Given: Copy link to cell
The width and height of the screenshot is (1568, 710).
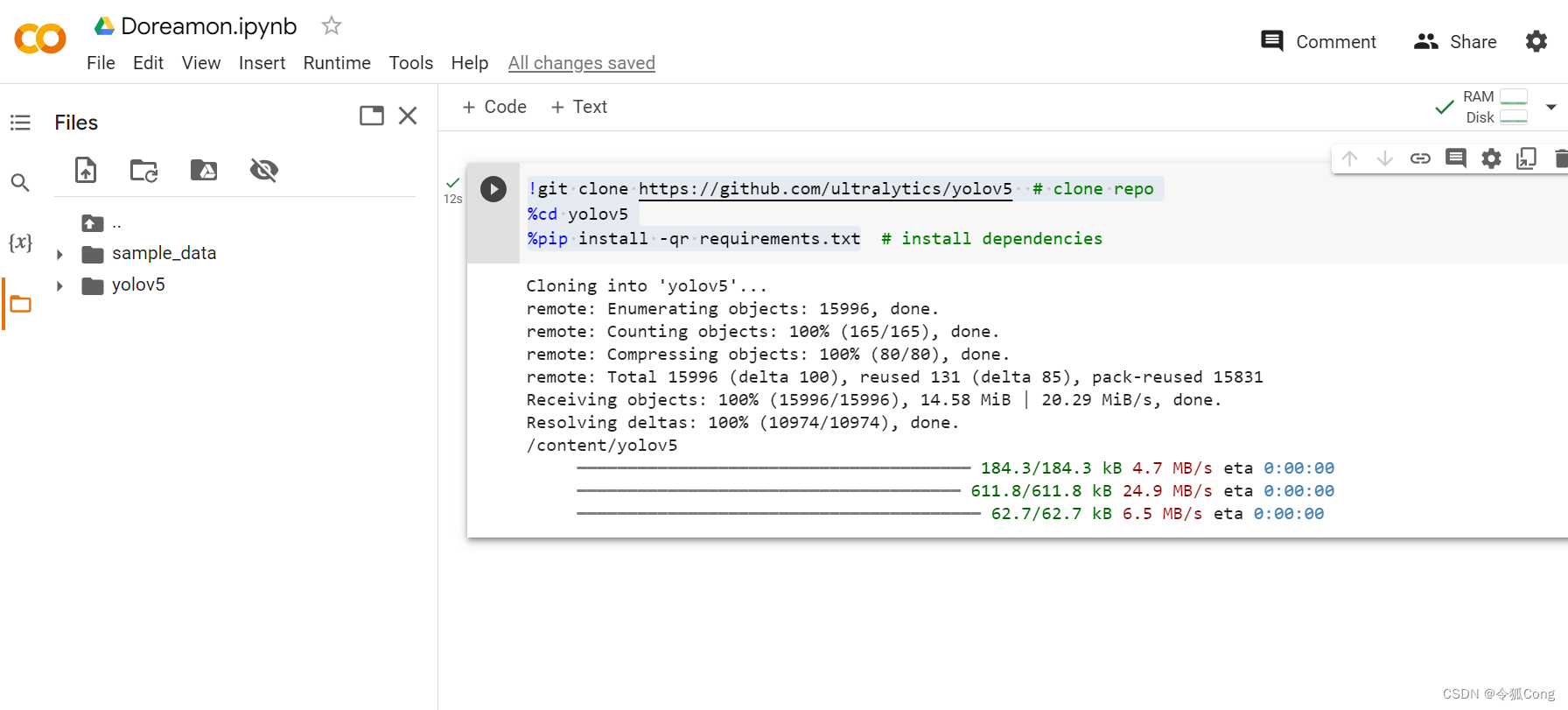Looking at the screenshot, I should 1420,158.
